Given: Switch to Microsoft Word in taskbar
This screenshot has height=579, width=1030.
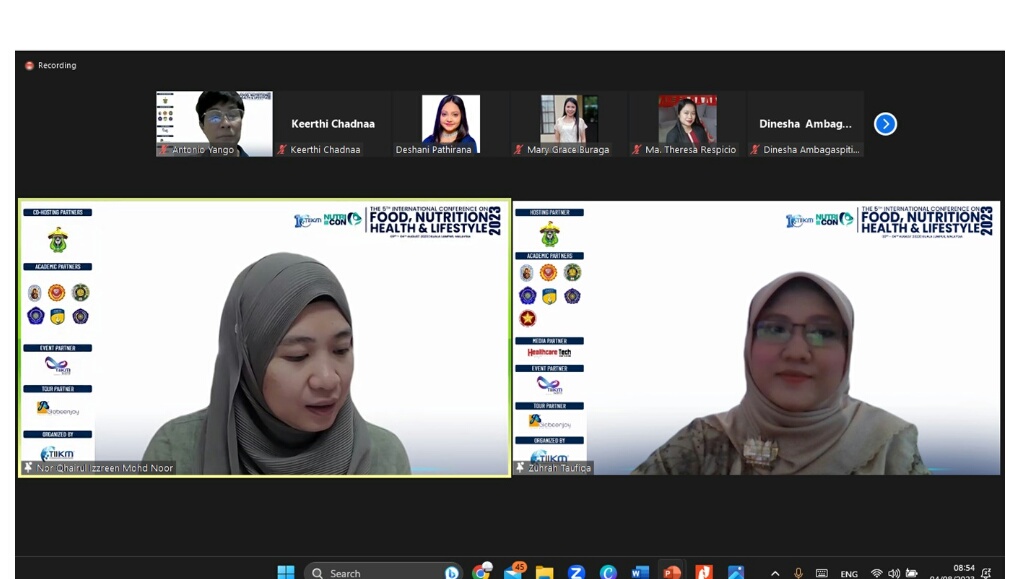Looking at the screenshot, I should pos(640,572).
